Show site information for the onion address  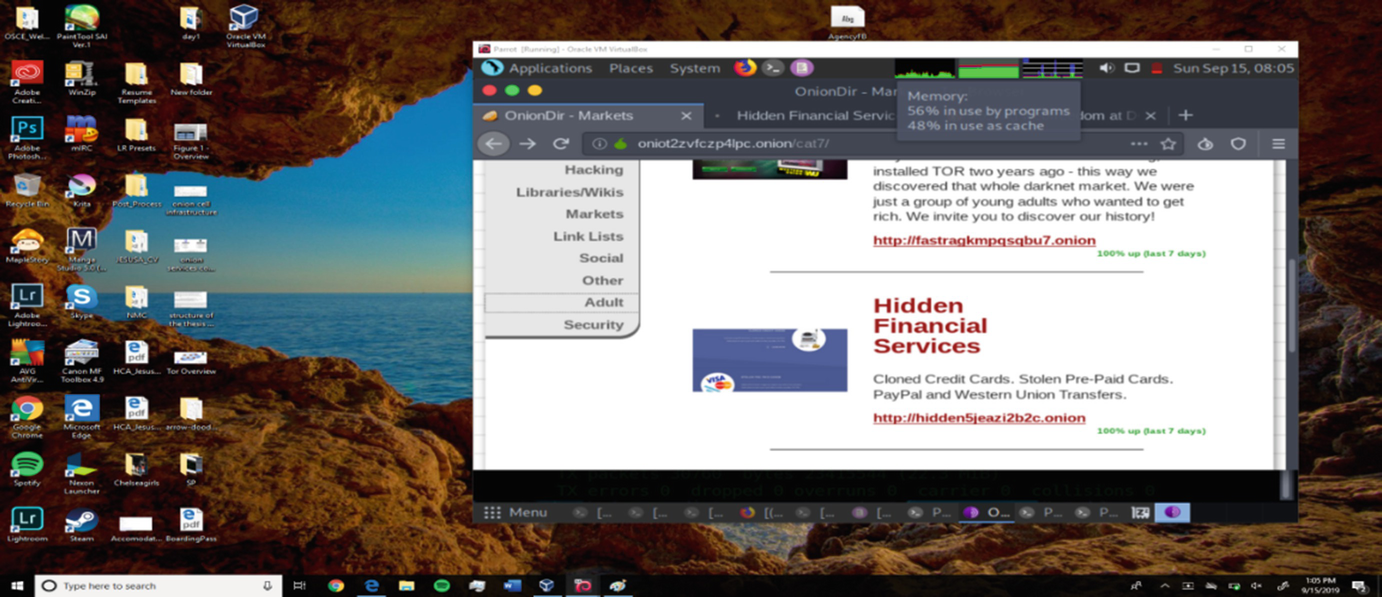point(599,144)
